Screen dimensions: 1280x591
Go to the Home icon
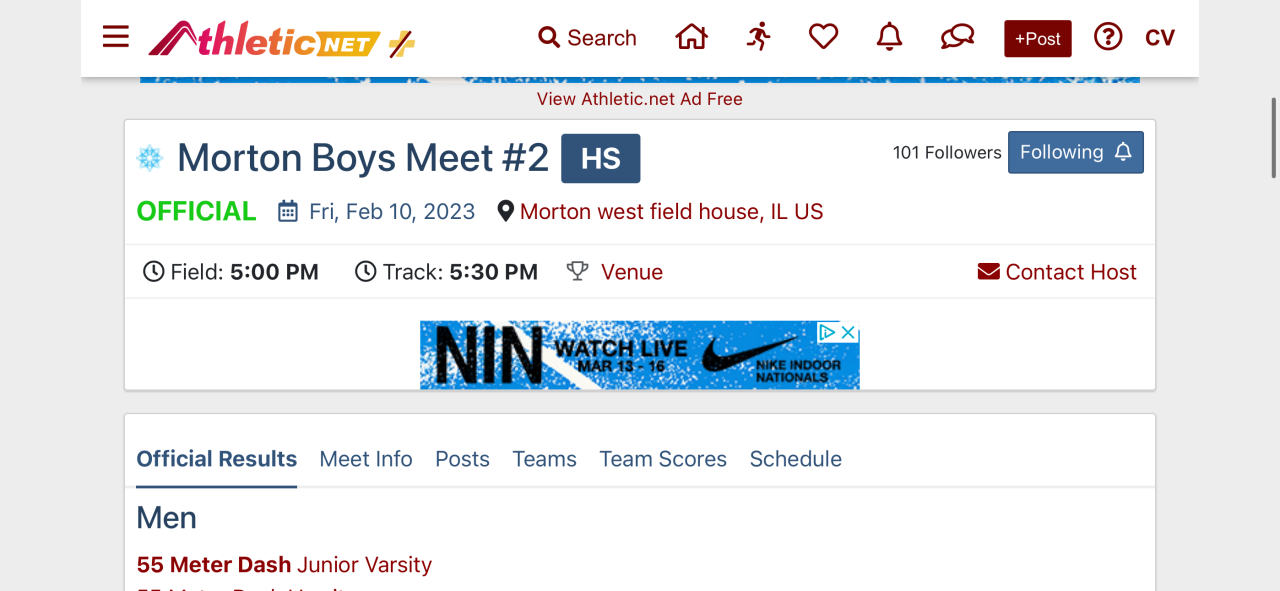[x=691, y=38]
